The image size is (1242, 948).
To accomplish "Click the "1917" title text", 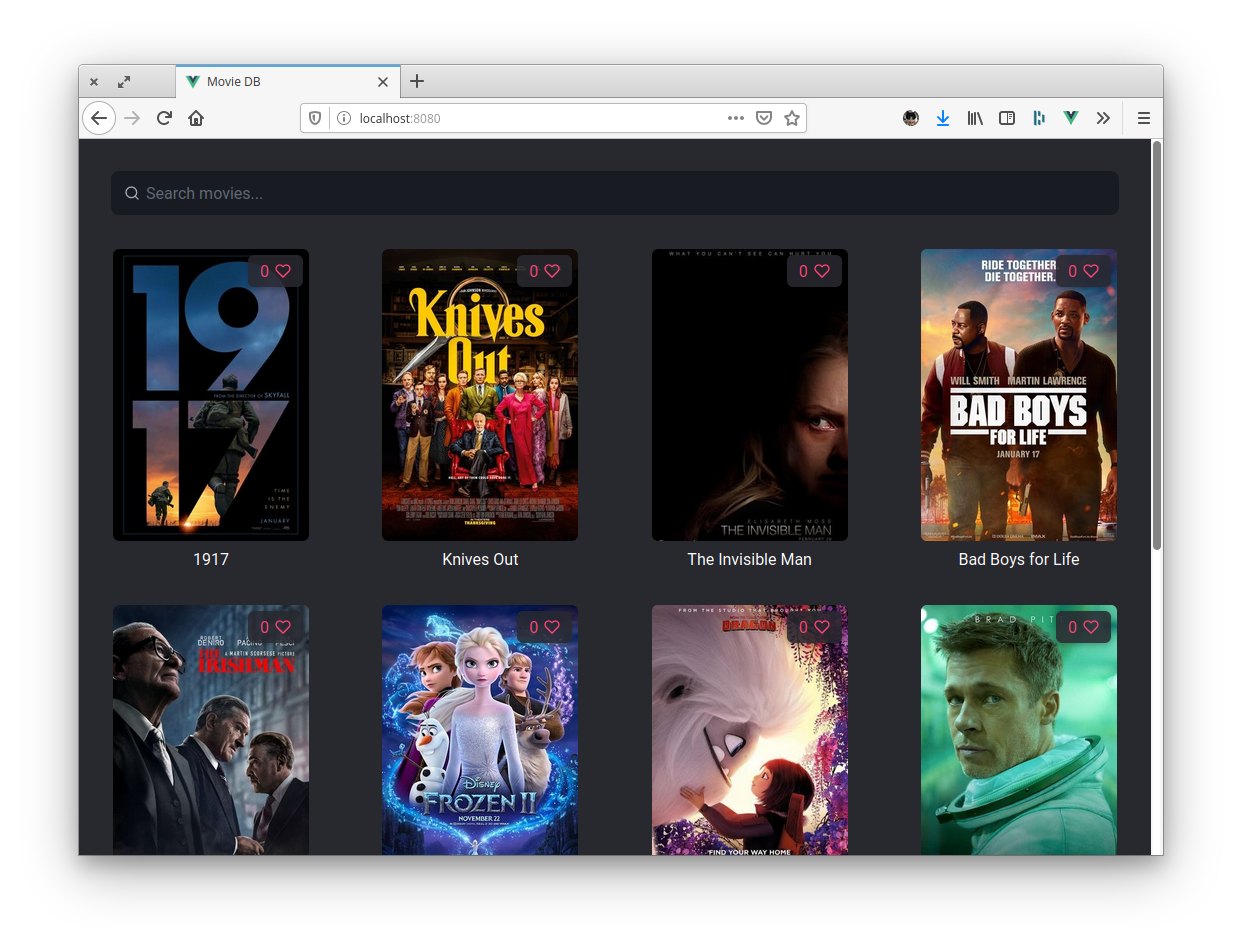I will pos(211,559).
